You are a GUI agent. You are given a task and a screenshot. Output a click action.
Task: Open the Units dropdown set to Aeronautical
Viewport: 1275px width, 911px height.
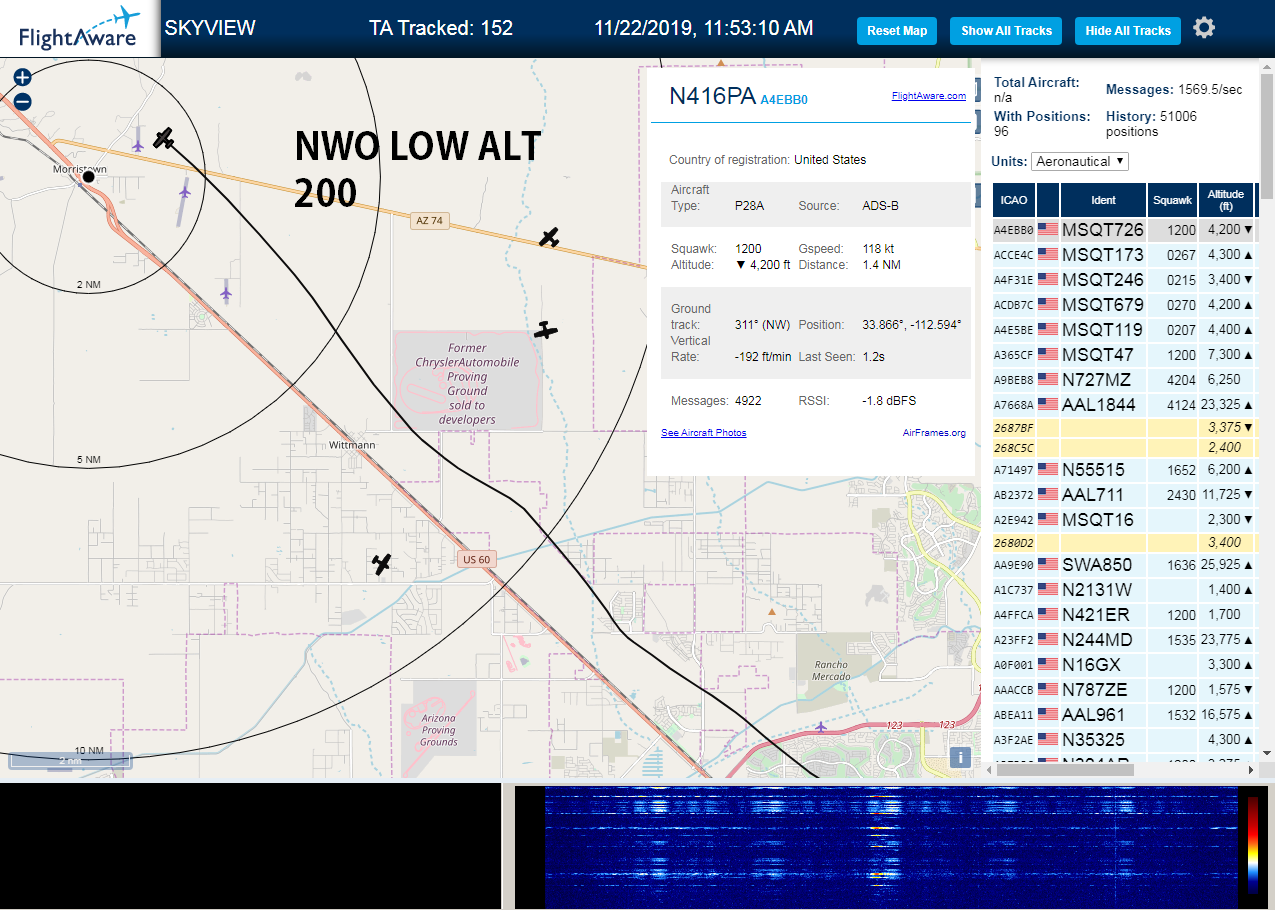point(1080,161)
